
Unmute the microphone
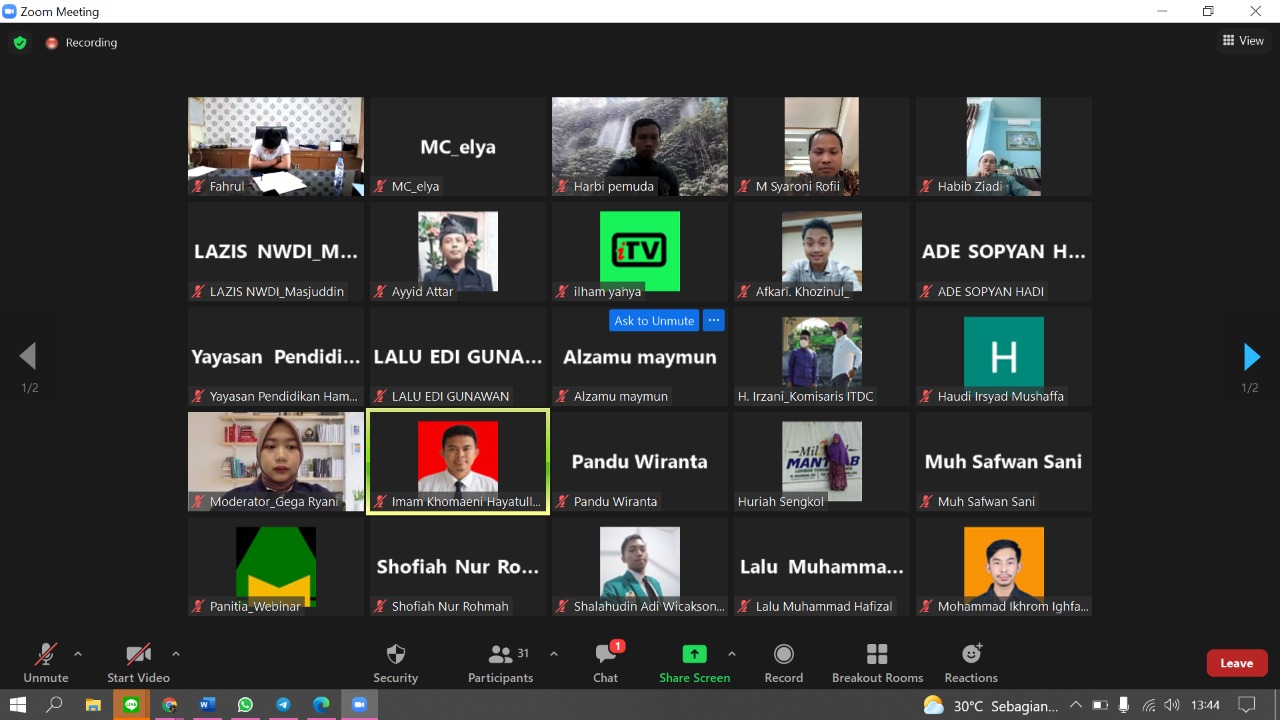46,655
